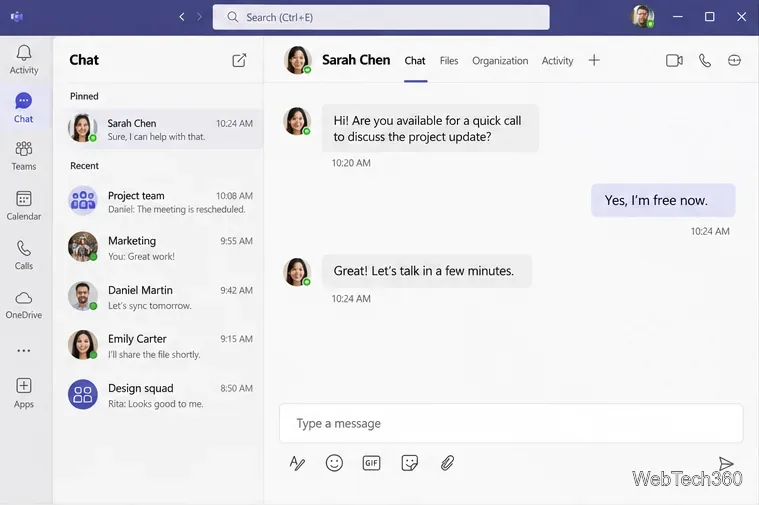The image size is (759, 505).
Task: Open the Daniel Martin conversation
Action: pyautogui.click(x=159, y=297)
